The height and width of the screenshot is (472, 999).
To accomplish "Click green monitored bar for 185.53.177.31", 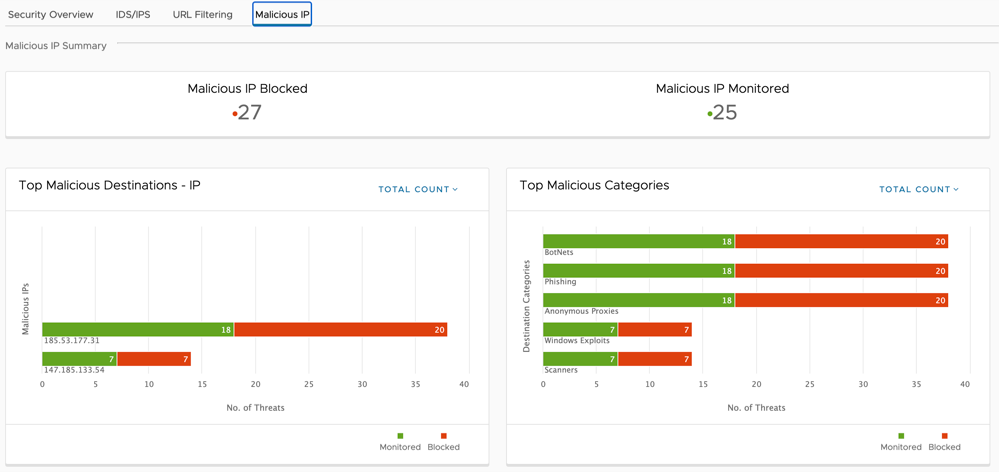I will point(138,329).
